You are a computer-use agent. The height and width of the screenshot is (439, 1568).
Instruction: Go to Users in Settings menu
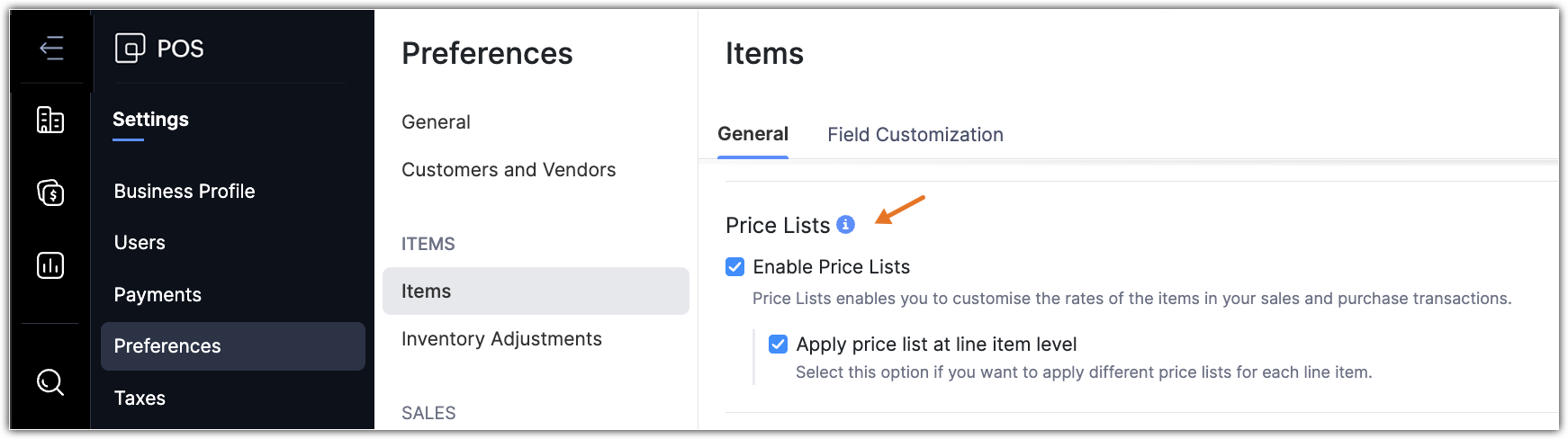(x=140, y=243)
